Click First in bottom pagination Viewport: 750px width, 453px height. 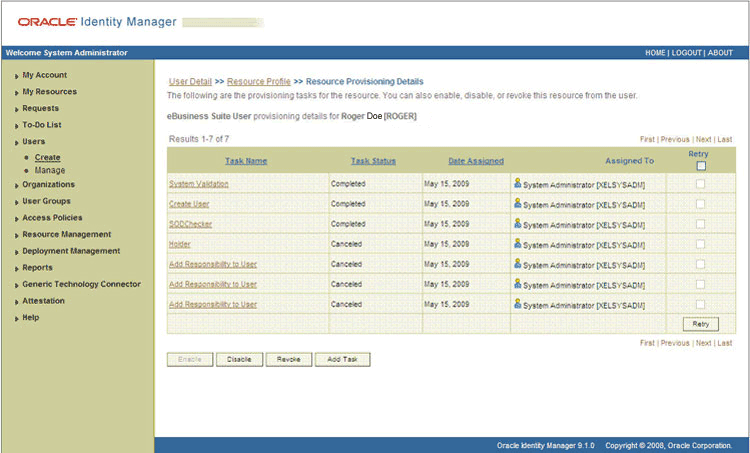pyautogui.click(x=647, y=343)
